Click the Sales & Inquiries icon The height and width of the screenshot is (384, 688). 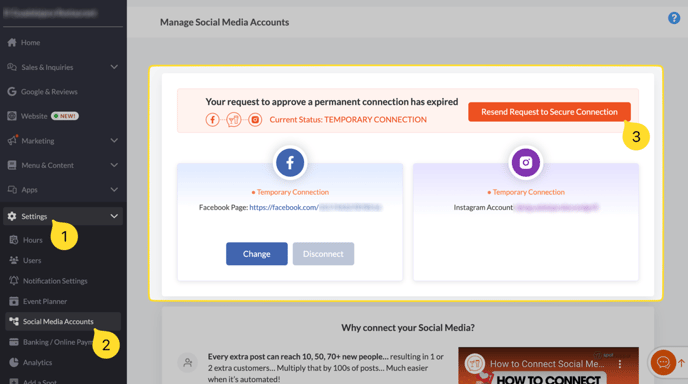[12, 67]
